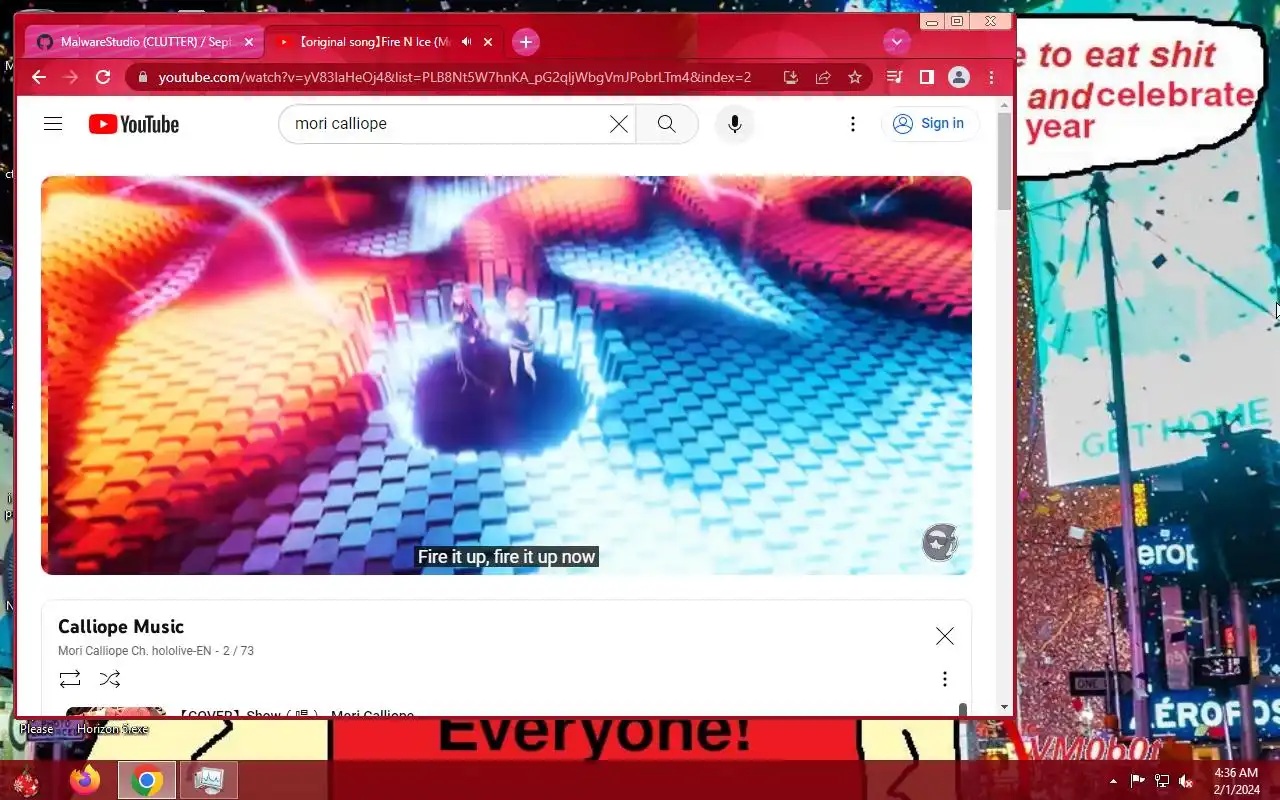Open the YouTube guide hamburger menu
The height and width of the screenshot is (800, 1280).
[53, 124]
